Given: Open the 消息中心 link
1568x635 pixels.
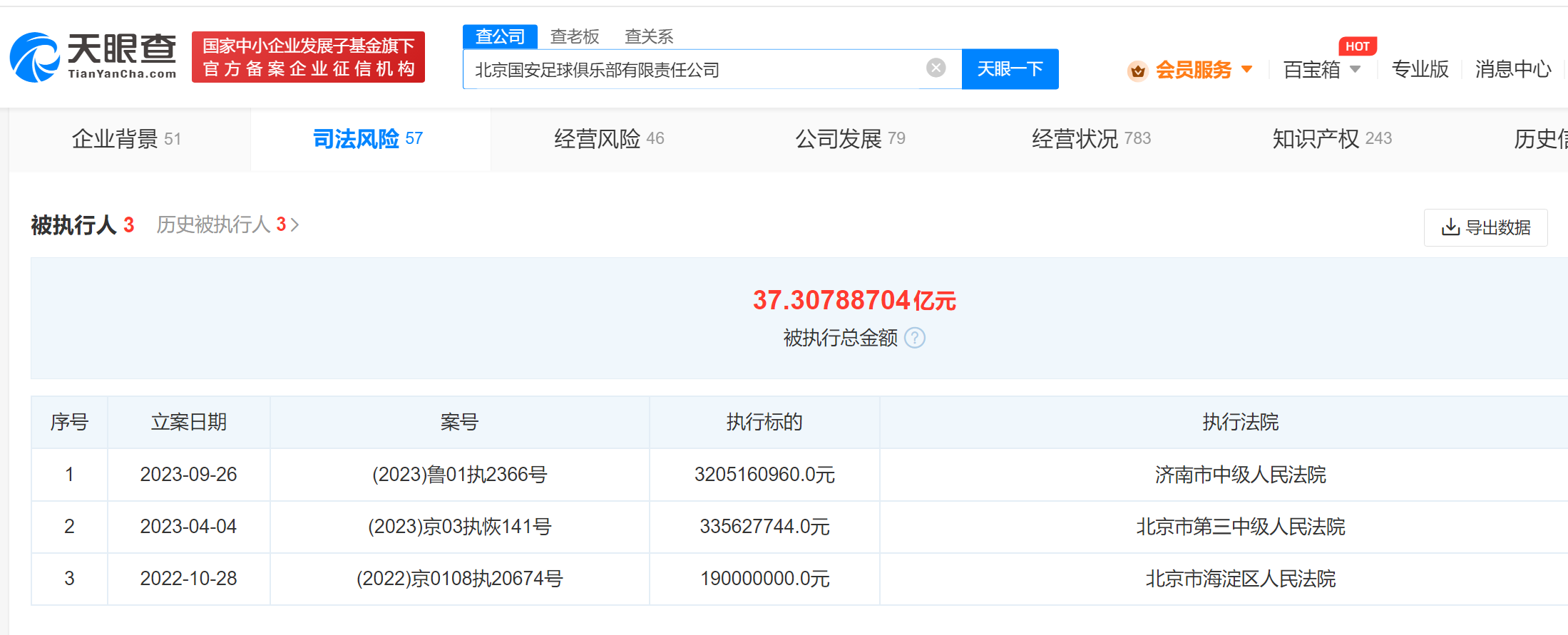Looking at the screenshot, I should 1513,69.
